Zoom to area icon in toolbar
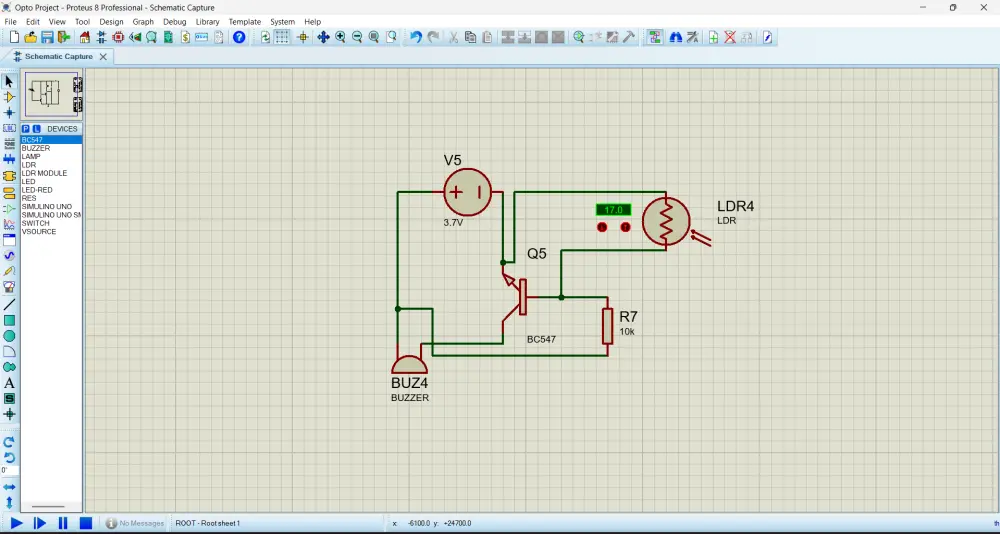 (391, 37)
